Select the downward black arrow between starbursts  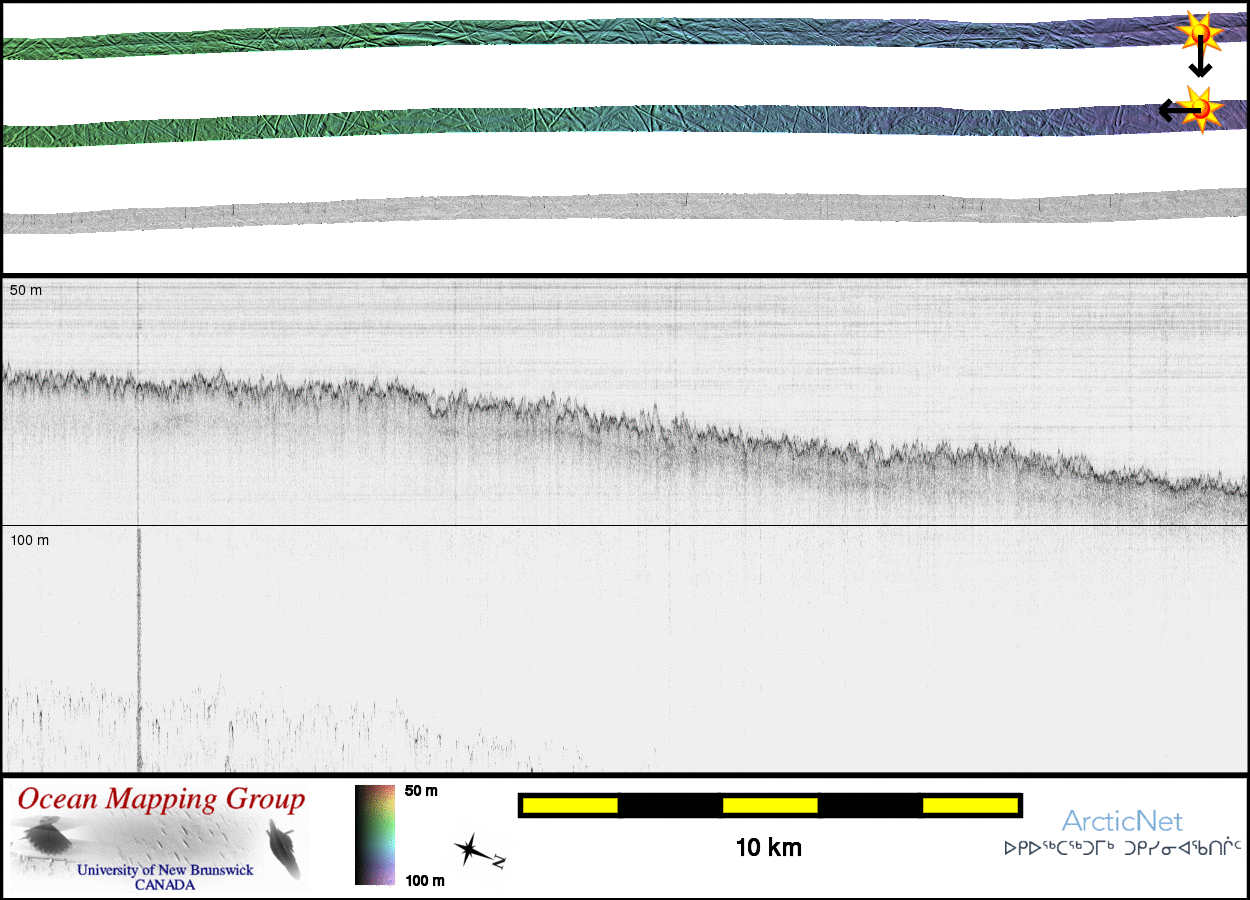1200,62
